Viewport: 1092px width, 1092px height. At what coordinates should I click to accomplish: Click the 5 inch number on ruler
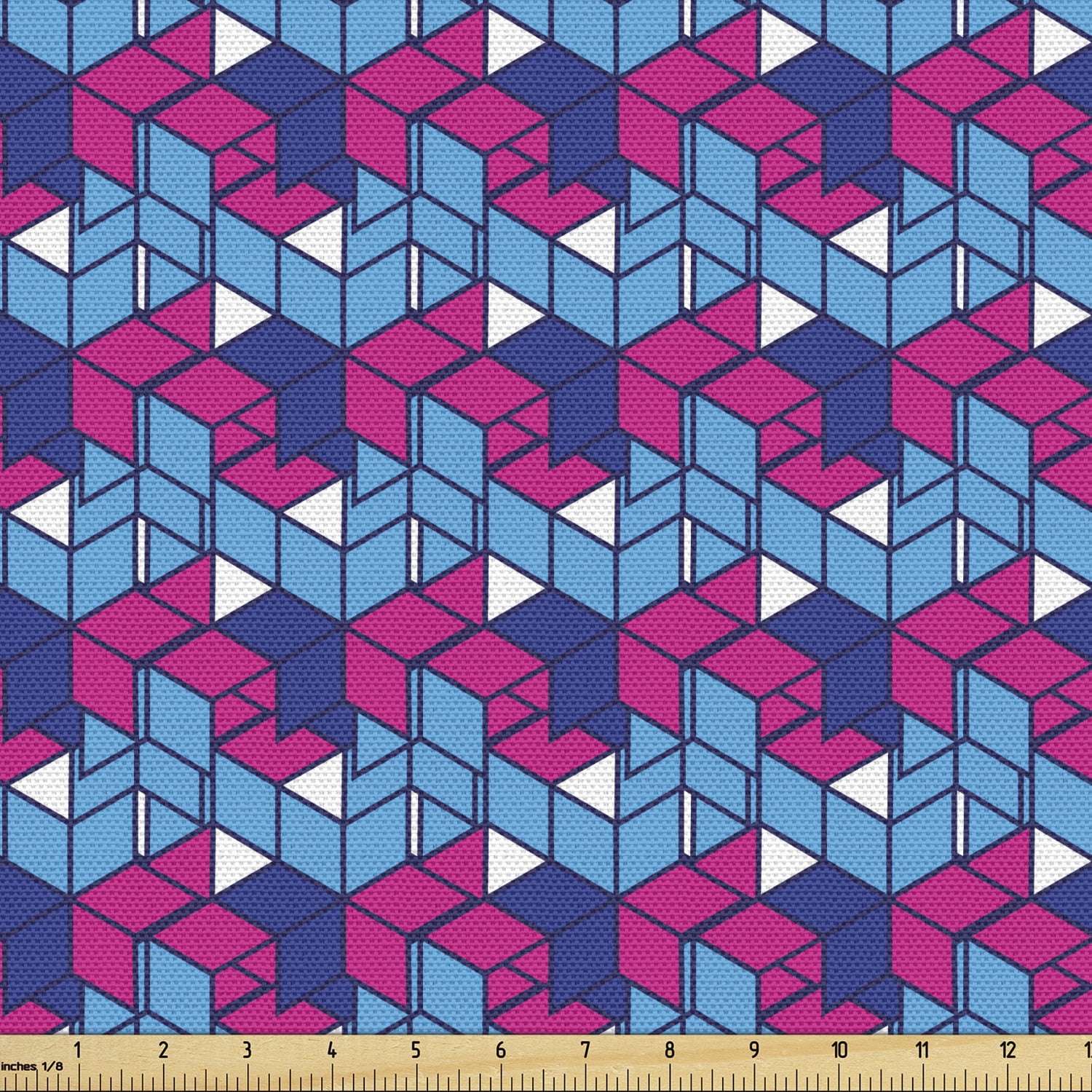(x=416, y=1050)
